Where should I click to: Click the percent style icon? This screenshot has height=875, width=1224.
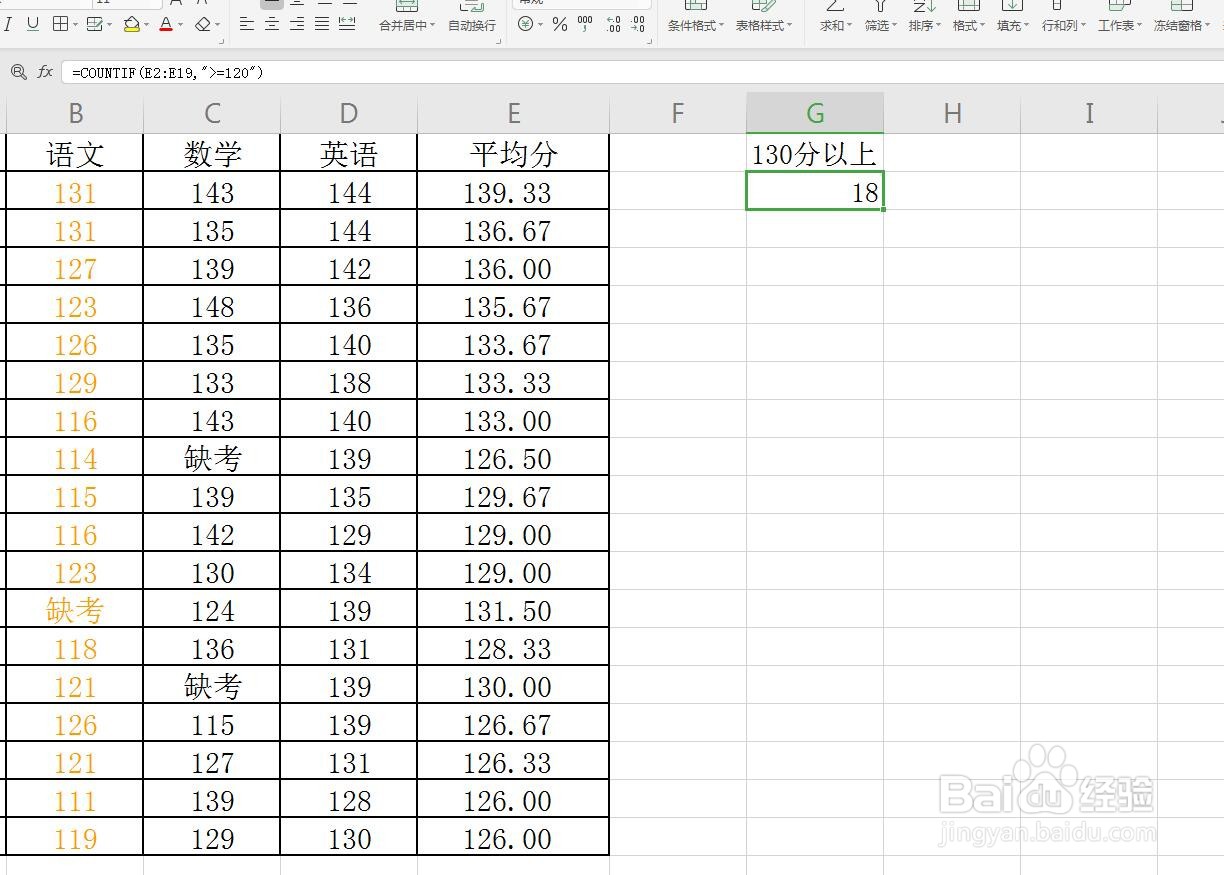click(x=558, y=24)
